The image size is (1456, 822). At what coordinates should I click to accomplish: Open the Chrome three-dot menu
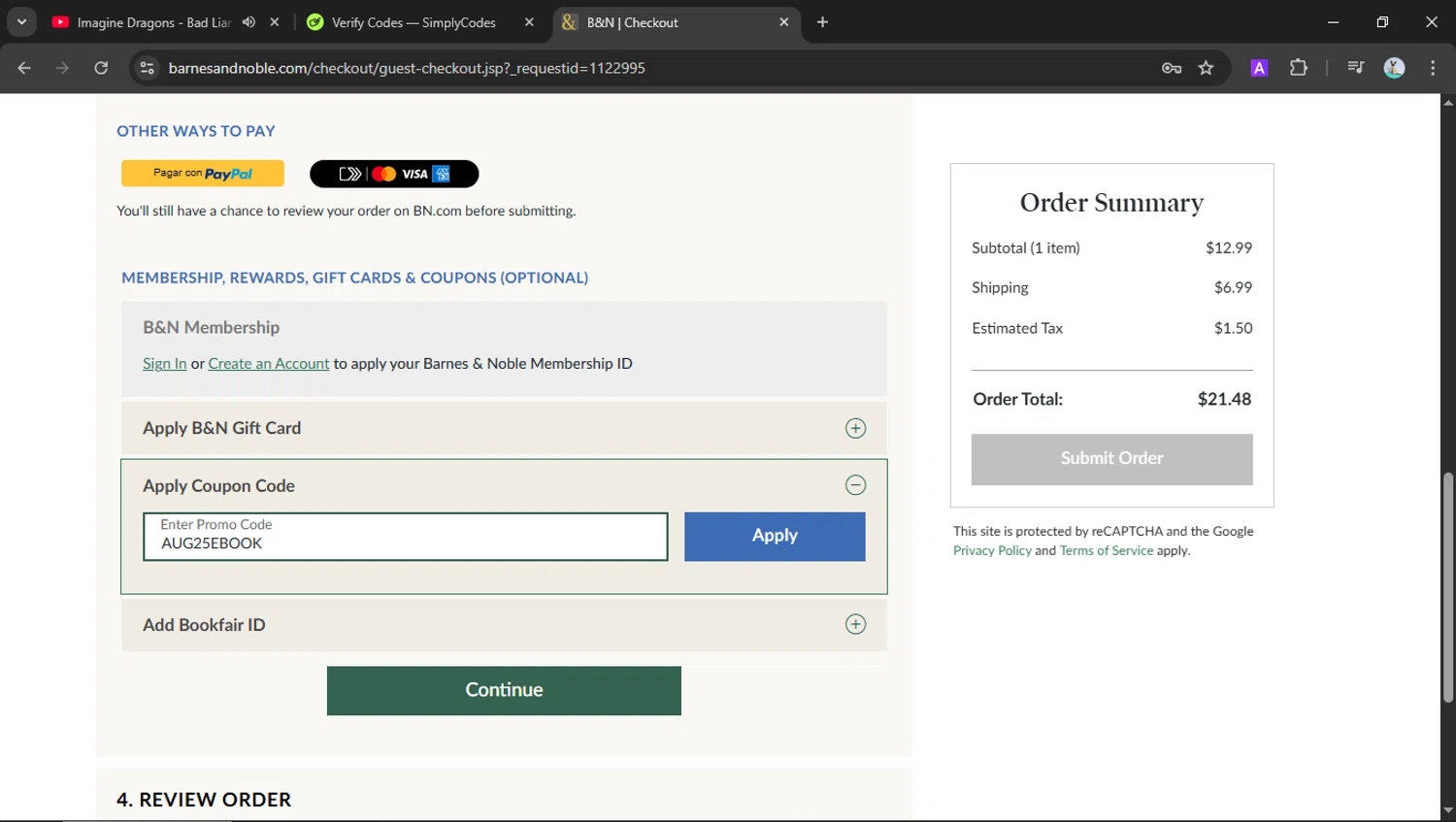[1432, 68]
